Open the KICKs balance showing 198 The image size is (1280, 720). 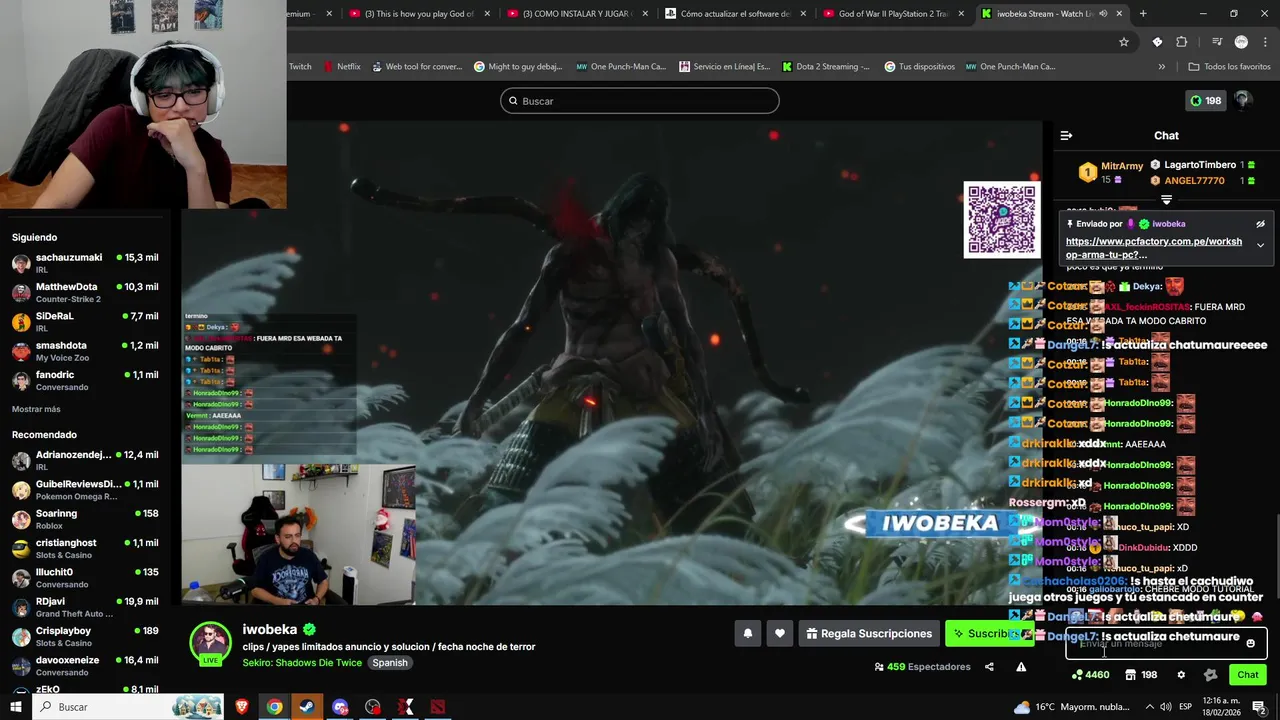click(1205, 101)
